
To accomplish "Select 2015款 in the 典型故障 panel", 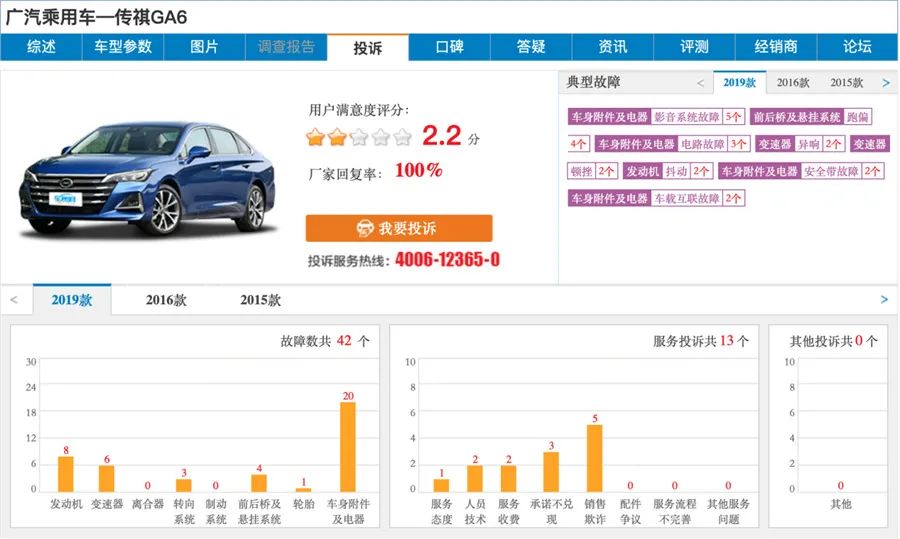I will tap(846, 83).
